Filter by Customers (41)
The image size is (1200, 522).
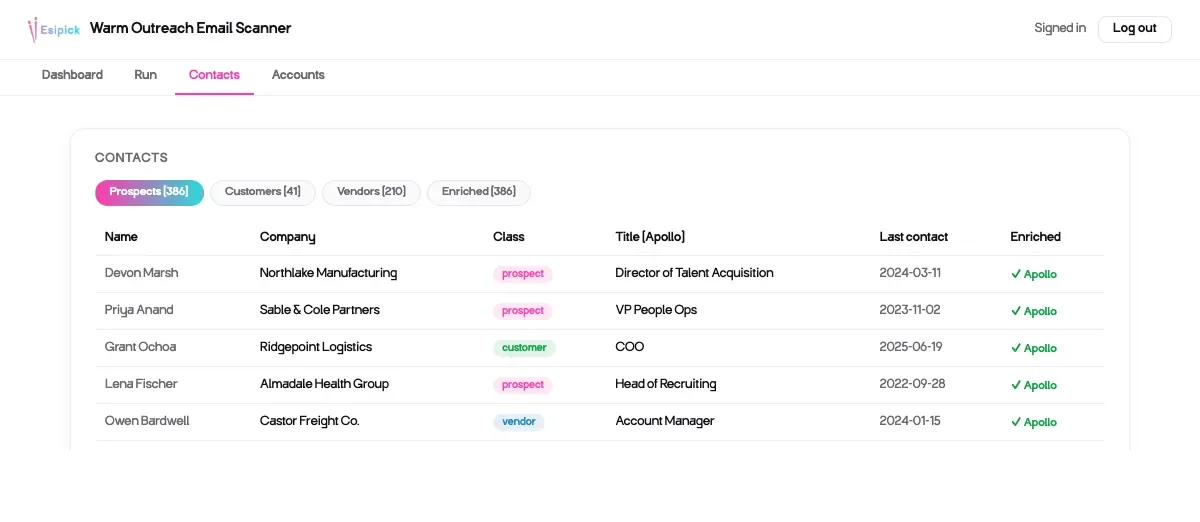[263, 192]
